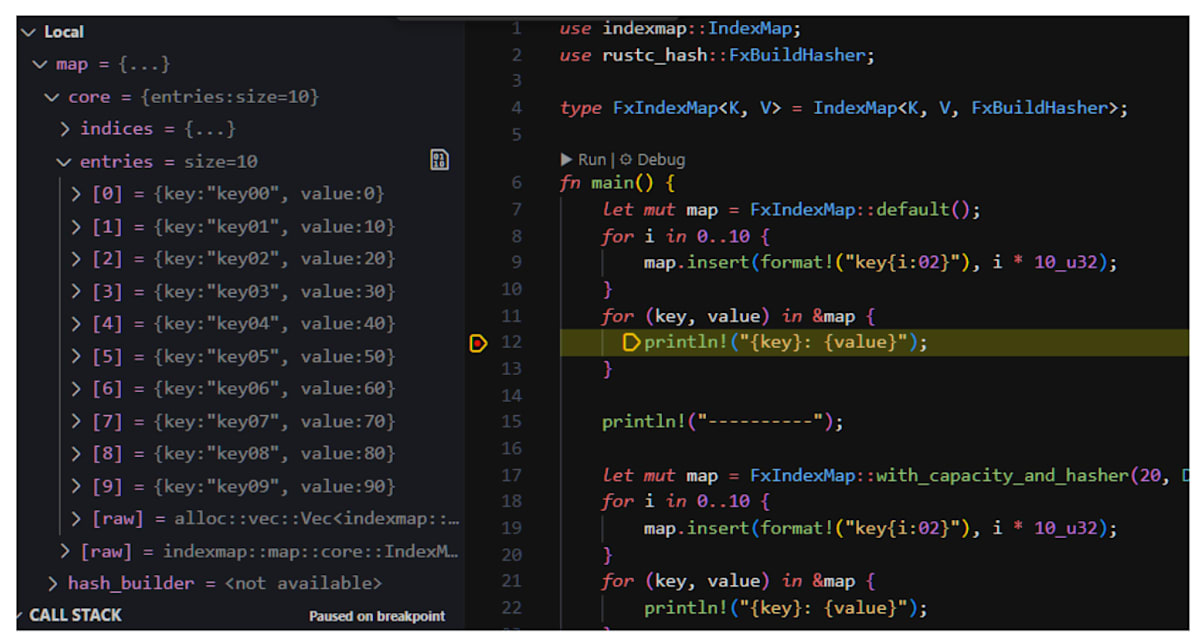Click the println statement on line 22

click(x=786, y=608)
